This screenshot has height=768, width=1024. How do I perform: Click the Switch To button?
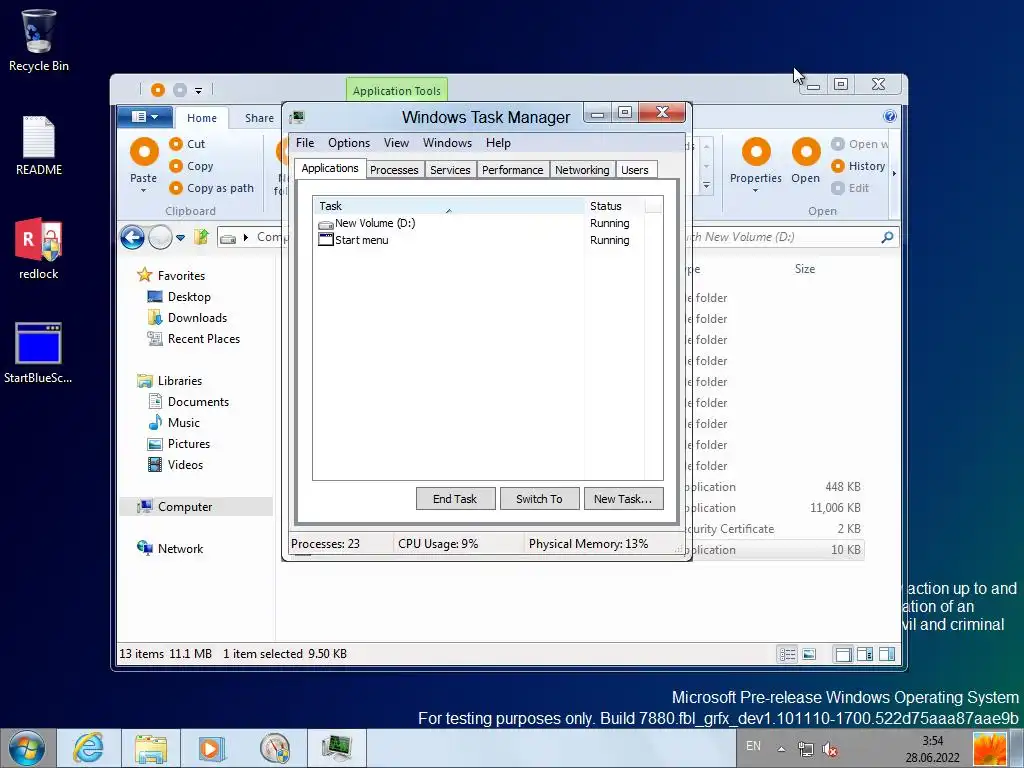(539, 499)
